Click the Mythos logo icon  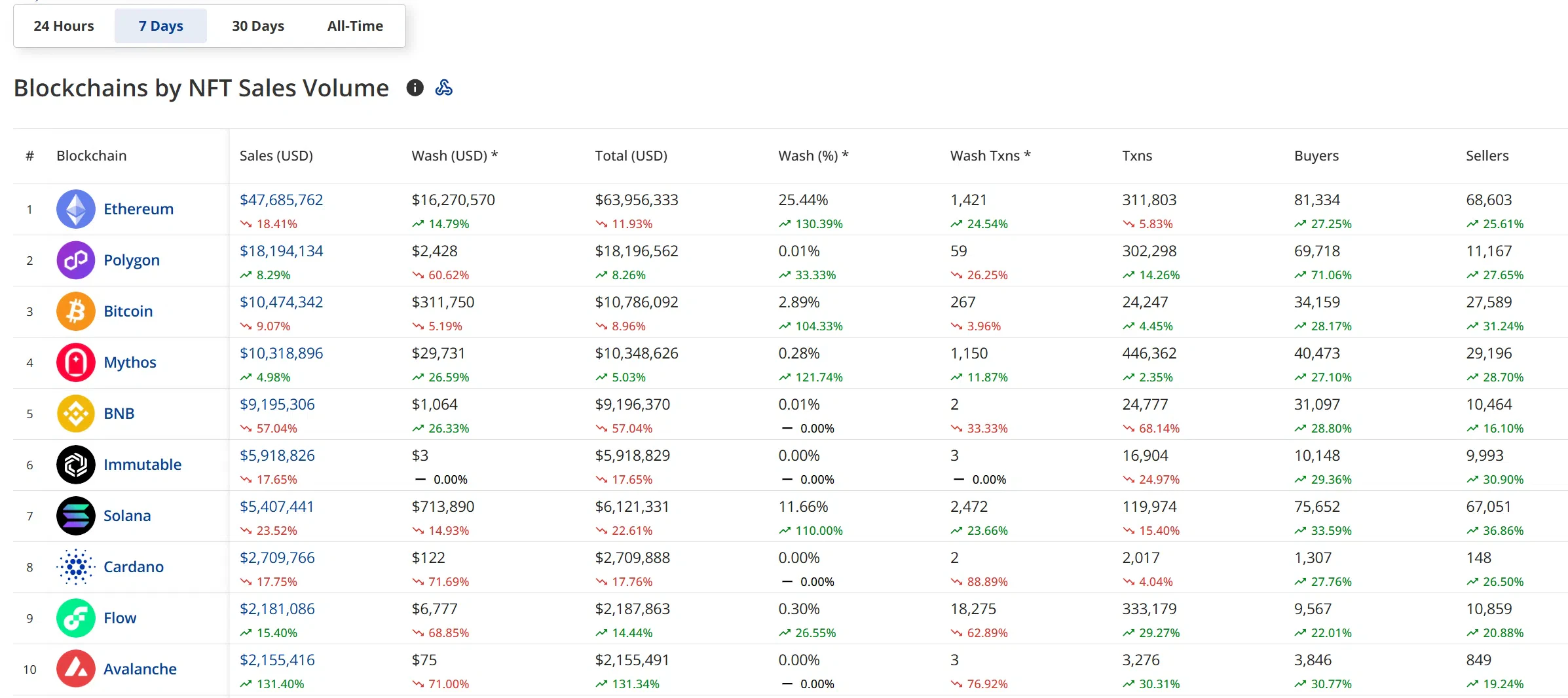point(76,362)
